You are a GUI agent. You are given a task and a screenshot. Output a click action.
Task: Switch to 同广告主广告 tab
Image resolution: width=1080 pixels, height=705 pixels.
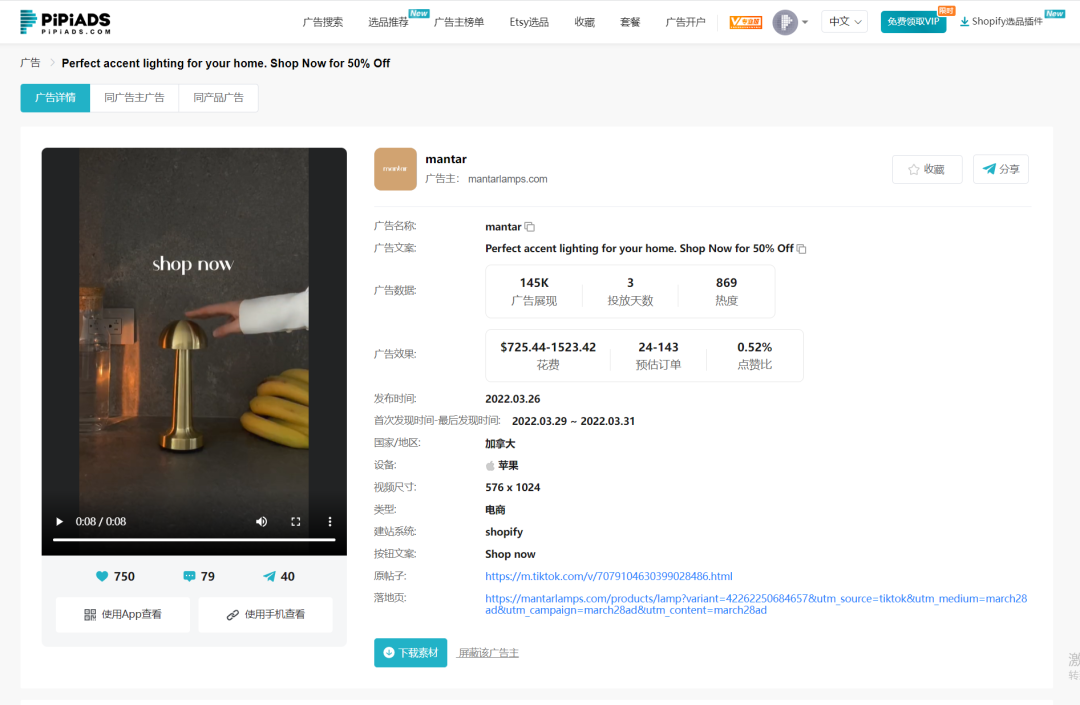(x=134, y=98)
